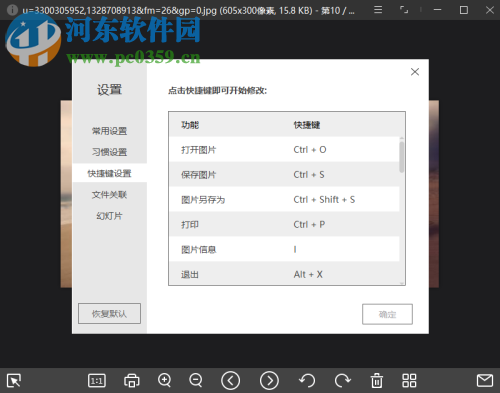Select 快捷键设置 settings tab
The width and height of the screenshot is (500, 393).
(x=109, y=173)
